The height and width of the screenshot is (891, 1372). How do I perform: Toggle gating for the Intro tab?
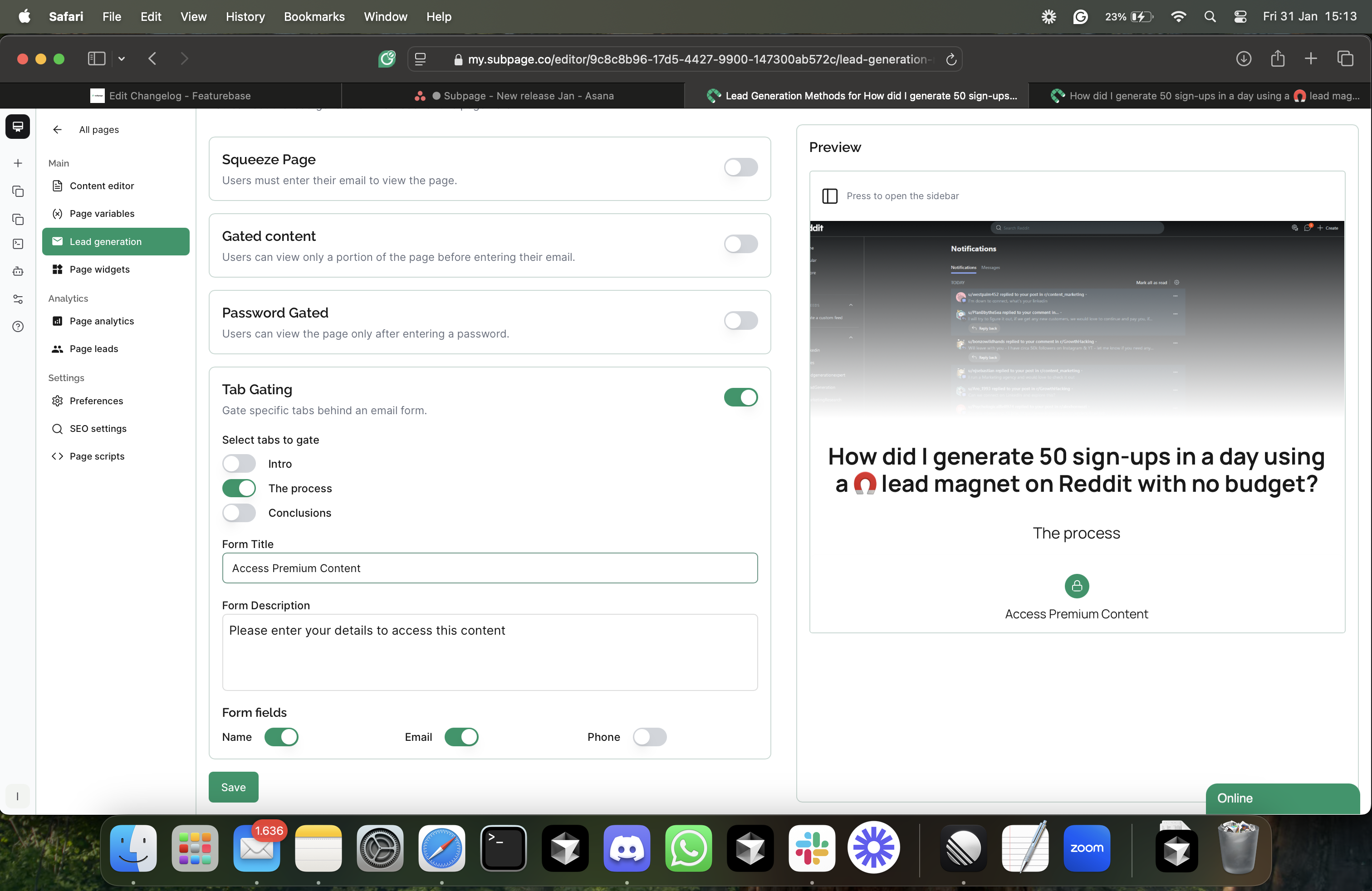point(239,463)
